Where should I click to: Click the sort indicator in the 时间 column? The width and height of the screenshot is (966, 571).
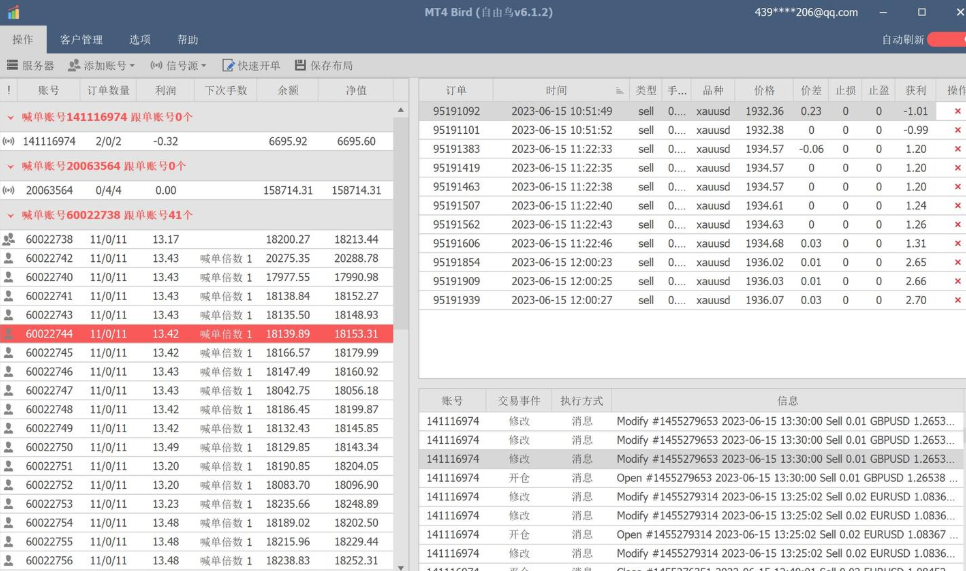point(619,90)
